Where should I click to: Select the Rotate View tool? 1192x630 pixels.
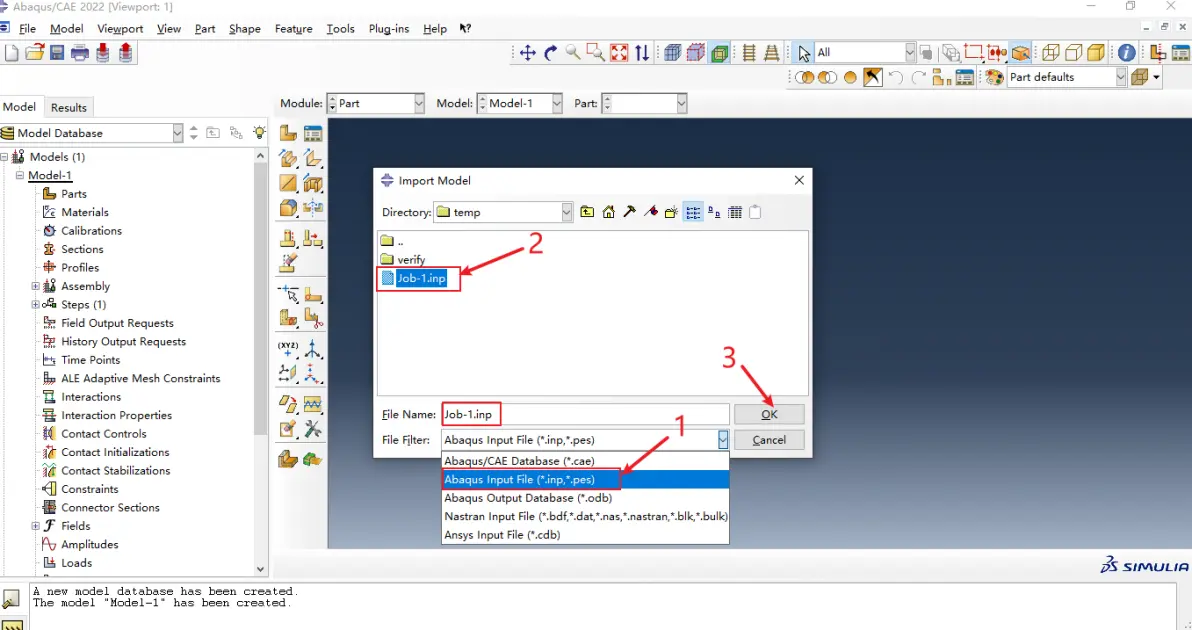tap(550, 52)
